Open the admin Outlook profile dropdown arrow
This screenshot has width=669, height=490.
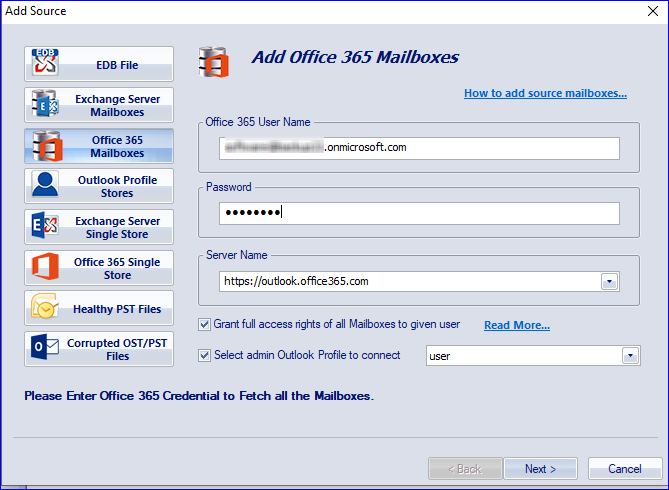point(630,356)
